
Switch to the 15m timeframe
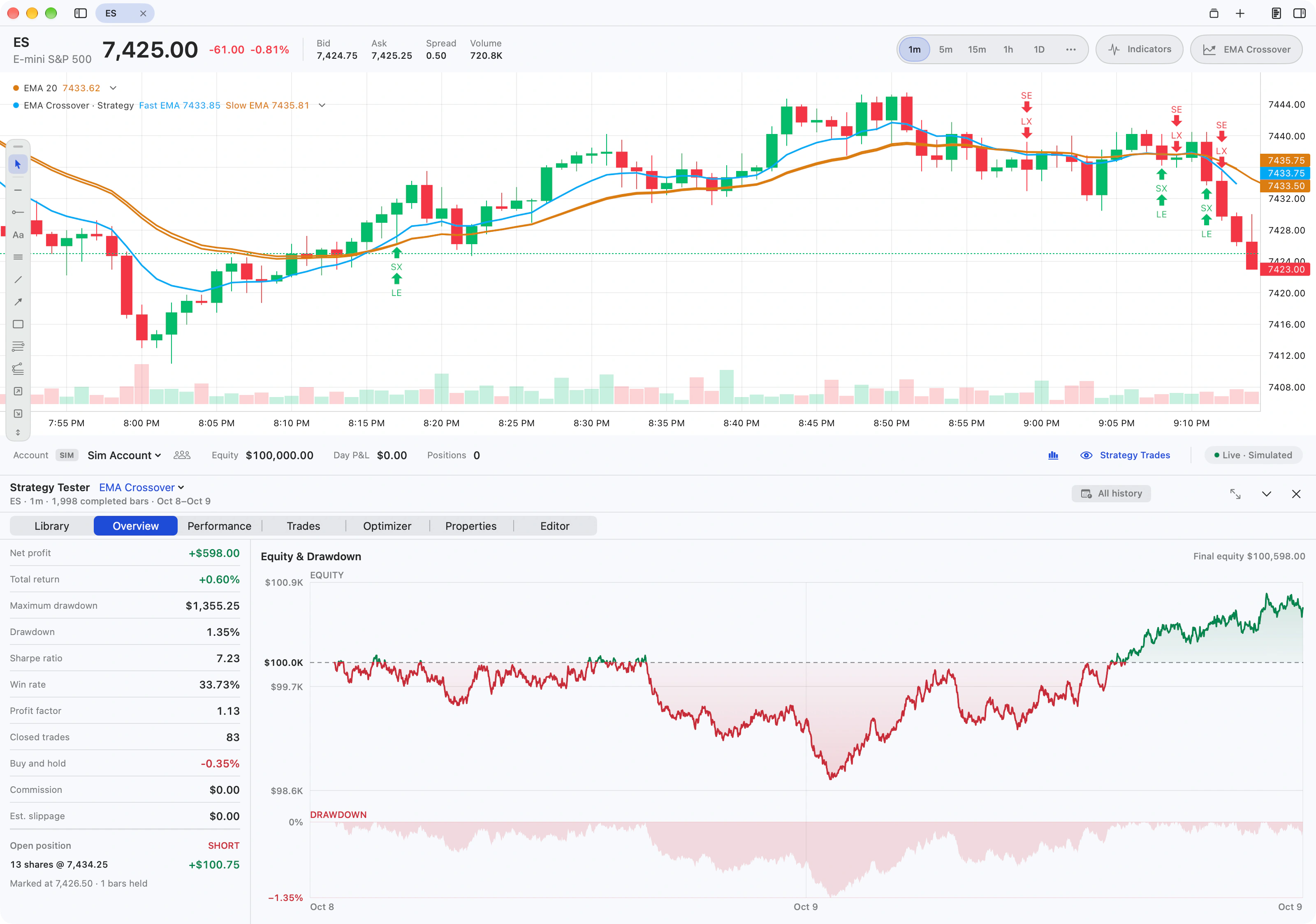click(977, 49)
